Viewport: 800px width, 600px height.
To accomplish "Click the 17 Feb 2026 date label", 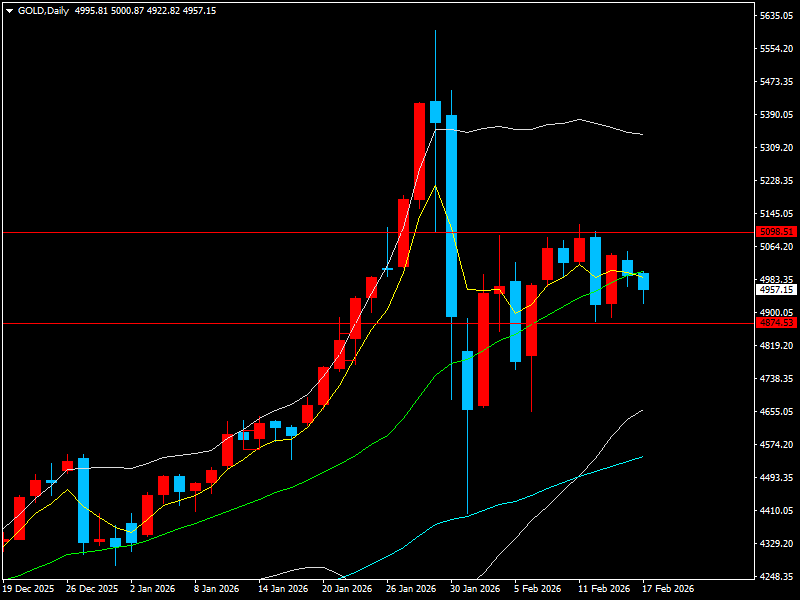I will [668, 589].
